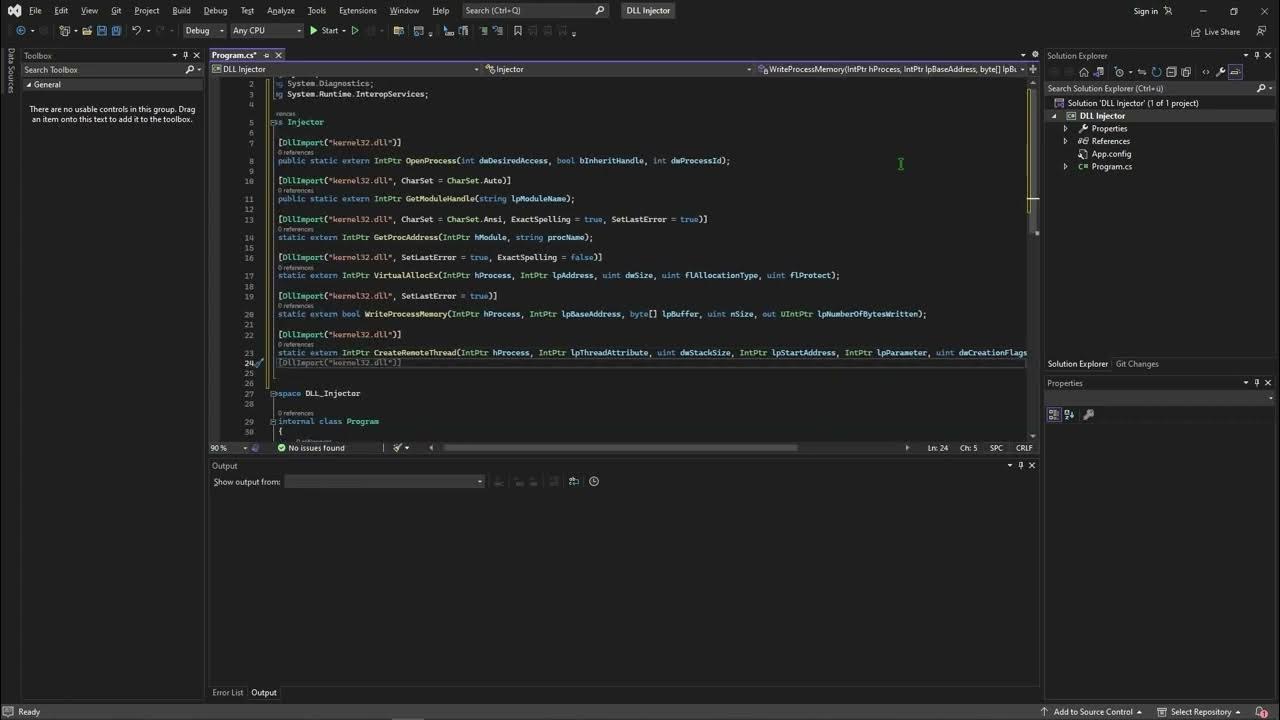This screenshot has height=720, width=1280.
Task: Click Start Without Debugging icon
Action: pos(355,31)
